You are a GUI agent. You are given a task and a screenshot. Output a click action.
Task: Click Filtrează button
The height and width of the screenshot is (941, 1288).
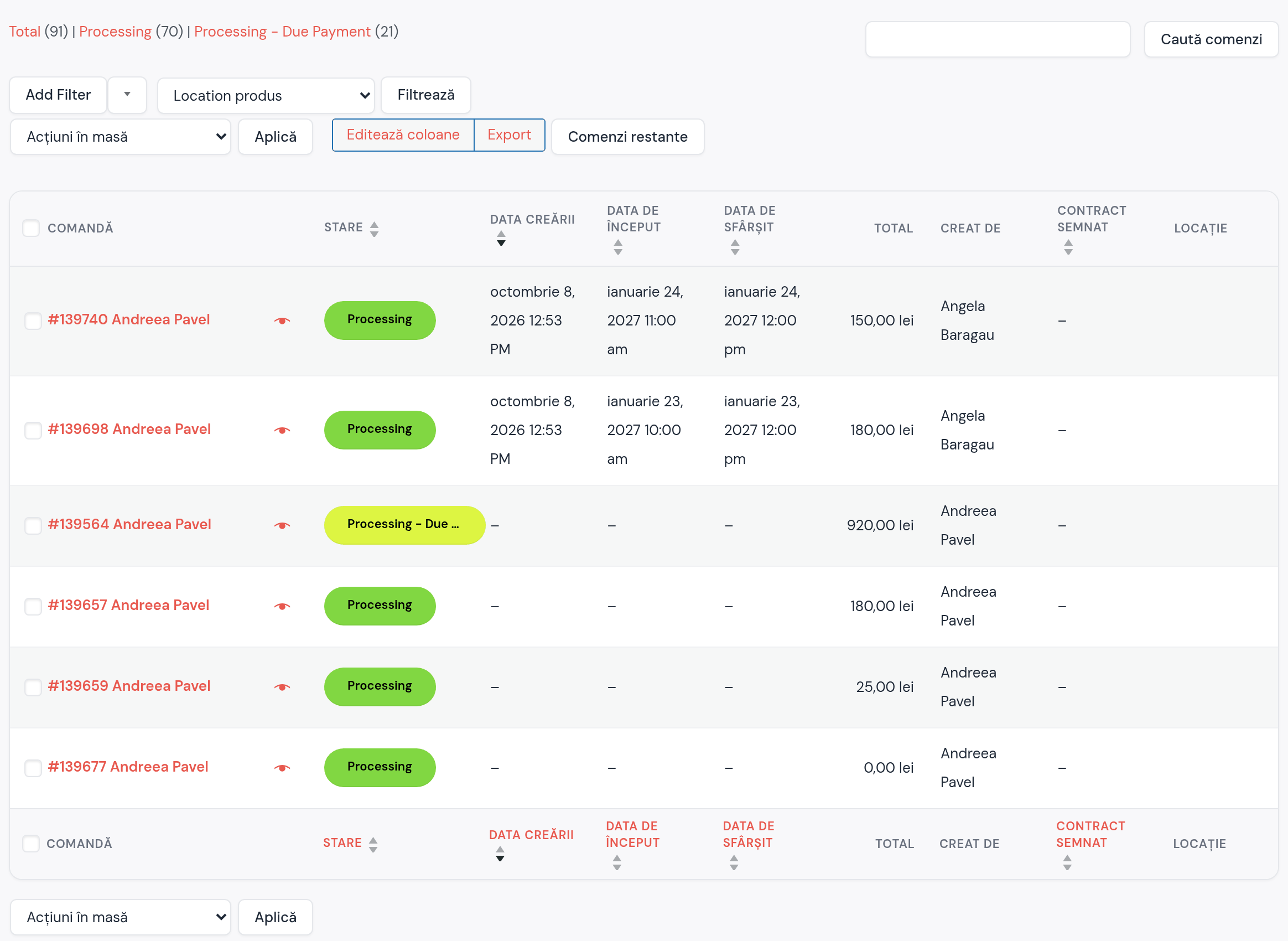click(x=426, y=95)
